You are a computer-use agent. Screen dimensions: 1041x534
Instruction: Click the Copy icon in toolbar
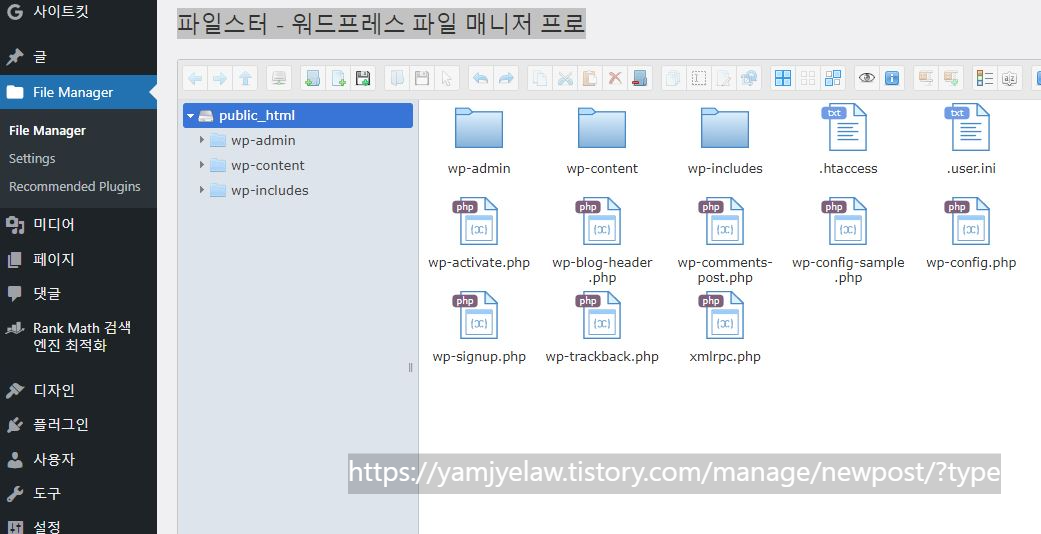pos(540,78)
